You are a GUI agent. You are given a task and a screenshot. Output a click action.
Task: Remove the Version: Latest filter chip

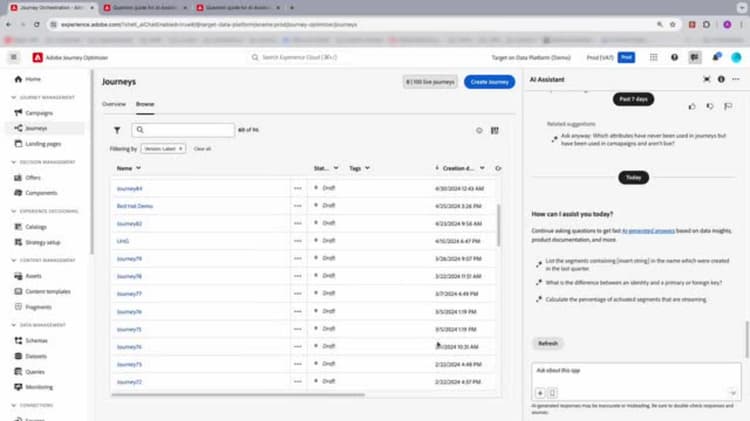pyautogui.click(x=180, y=149)
